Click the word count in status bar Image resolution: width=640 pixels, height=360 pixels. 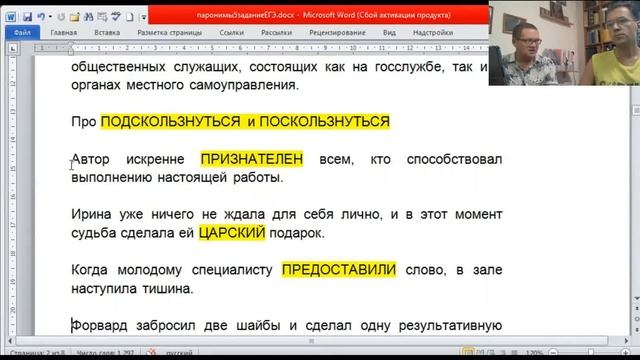(x=105, y=353)
